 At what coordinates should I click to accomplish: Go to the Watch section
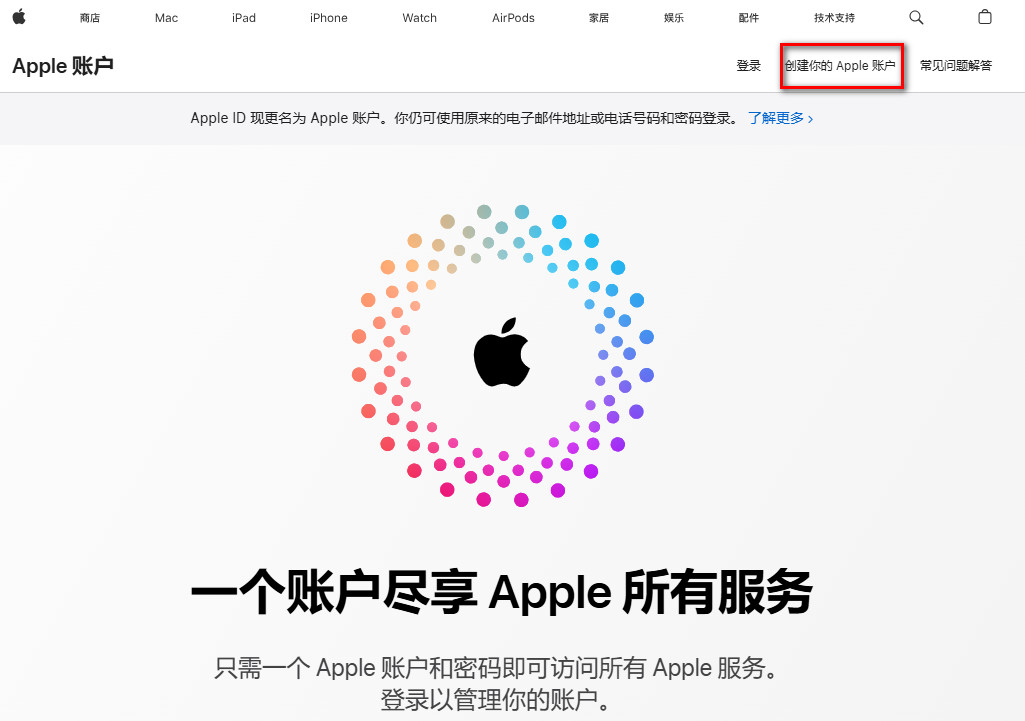420,18
